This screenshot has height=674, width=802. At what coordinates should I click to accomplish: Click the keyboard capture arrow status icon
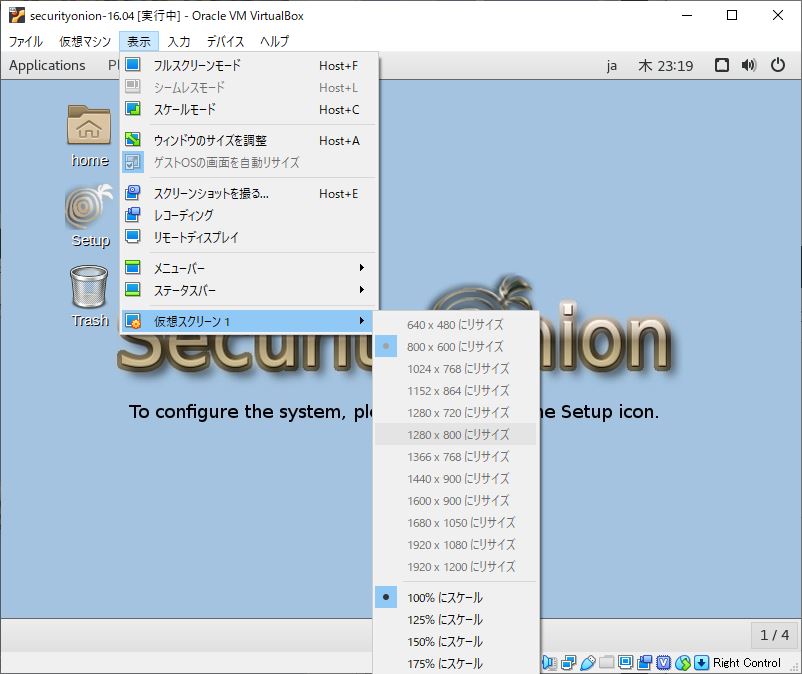click(x=701, y=663)
